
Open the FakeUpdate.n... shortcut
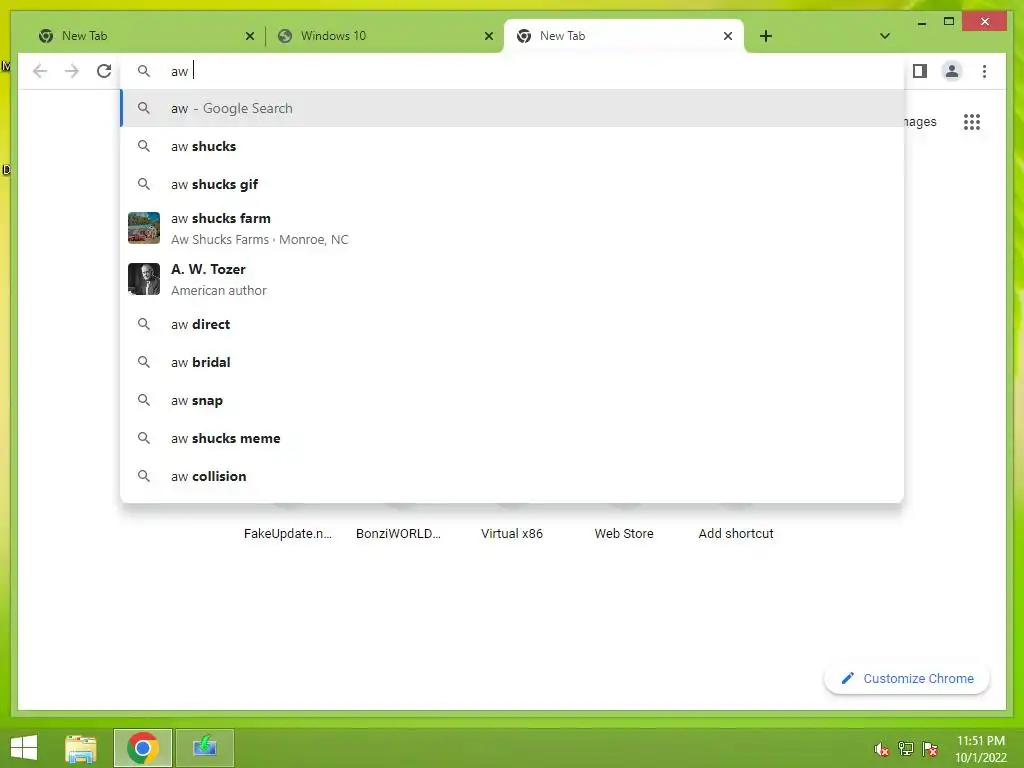[x=288, y=534]
